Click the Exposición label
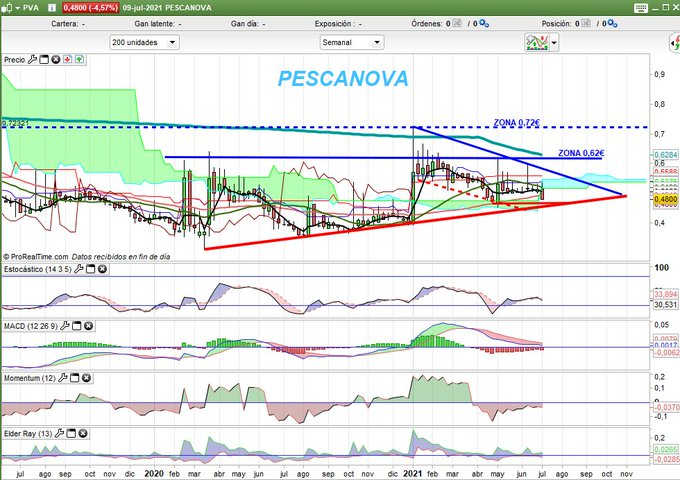Viewport: 680px width, 480px height. [333, 24]
